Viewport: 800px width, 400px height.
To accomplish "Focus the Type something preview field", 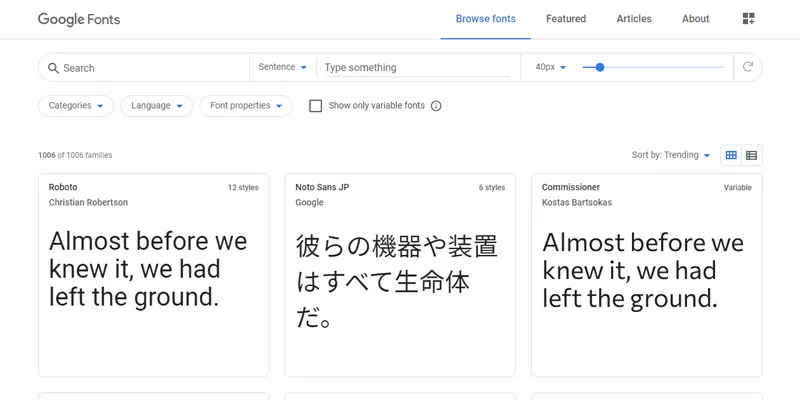I will [x=417, y=68].
